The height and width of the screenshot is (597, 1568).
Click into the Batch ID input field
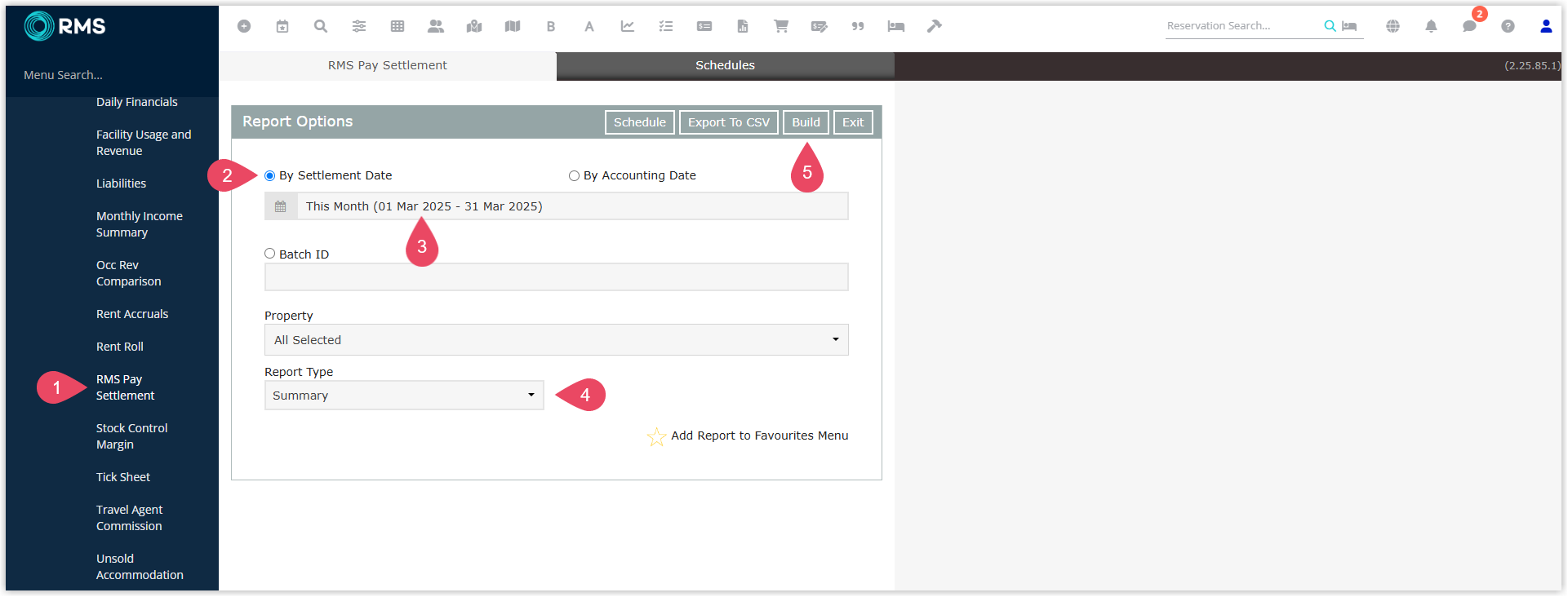[557, 277]
